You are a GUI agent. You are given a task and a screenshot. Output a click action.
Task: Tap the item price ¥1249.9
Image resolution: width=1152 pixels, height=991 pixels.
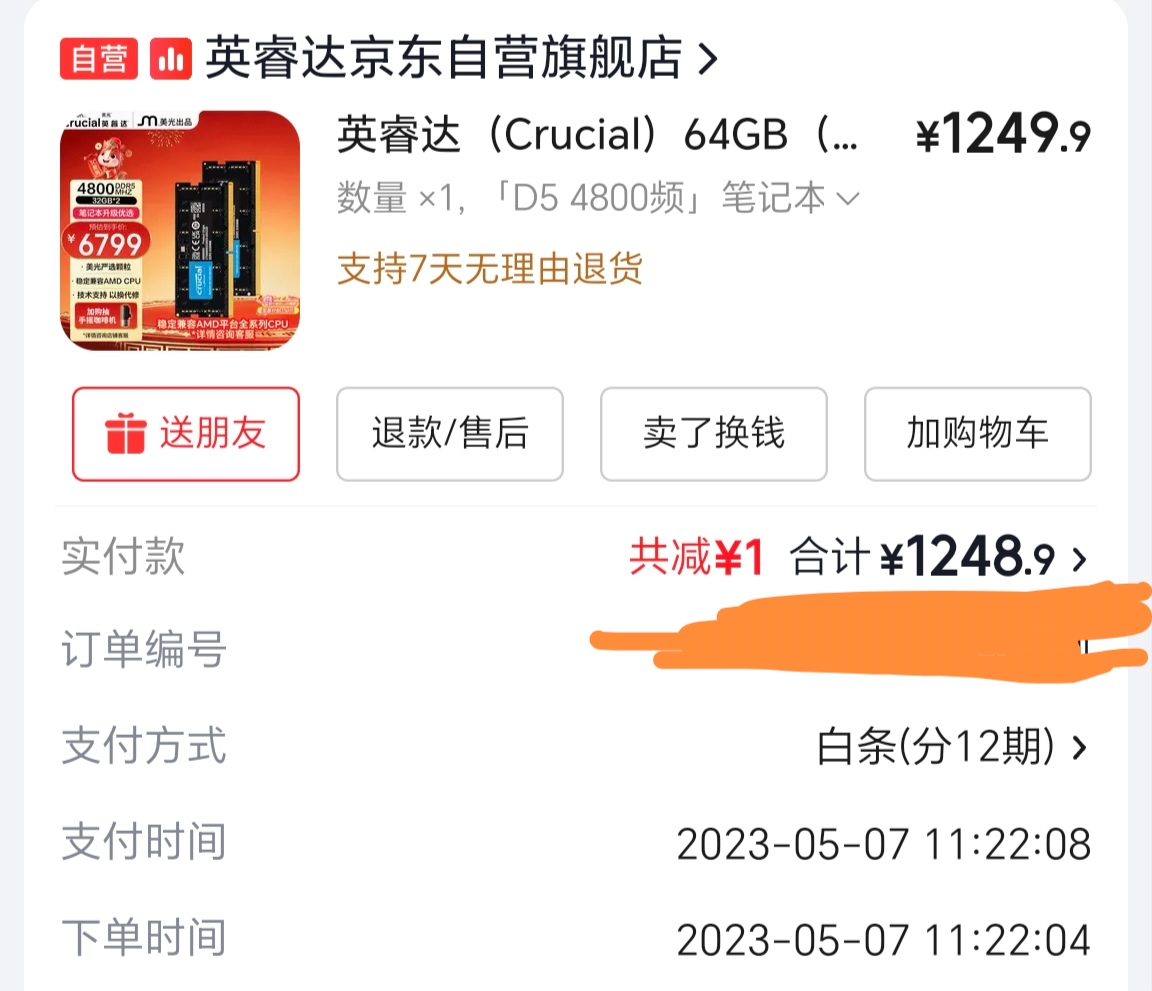tap(1003, 134)
